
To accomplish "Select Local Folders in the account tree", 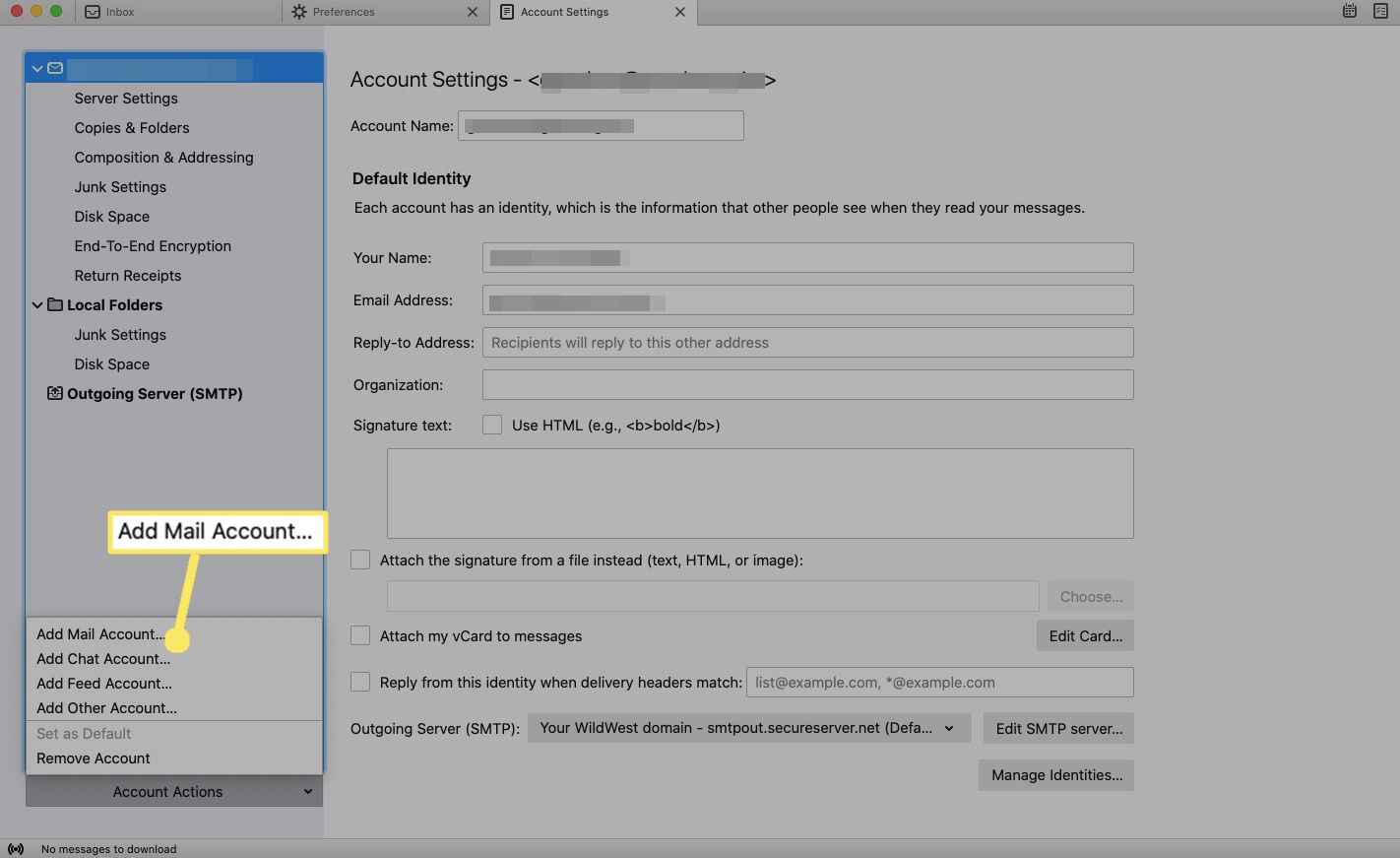I will tap(114, 304).
